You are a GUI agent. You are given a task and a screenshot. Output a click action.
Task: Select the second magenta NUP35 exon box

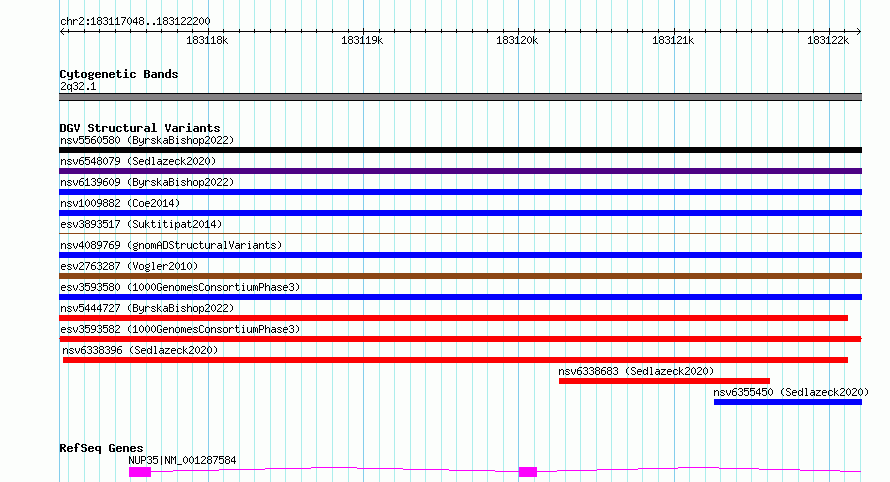[528, 472]
